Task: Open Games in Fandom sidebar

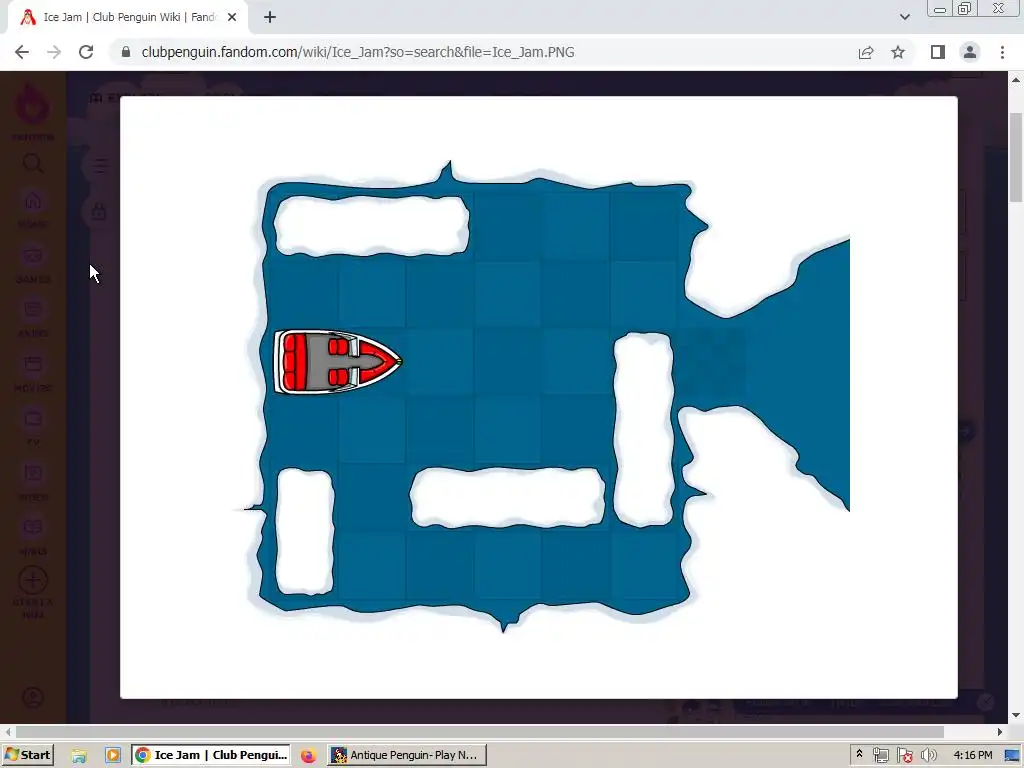Action: 33,264
